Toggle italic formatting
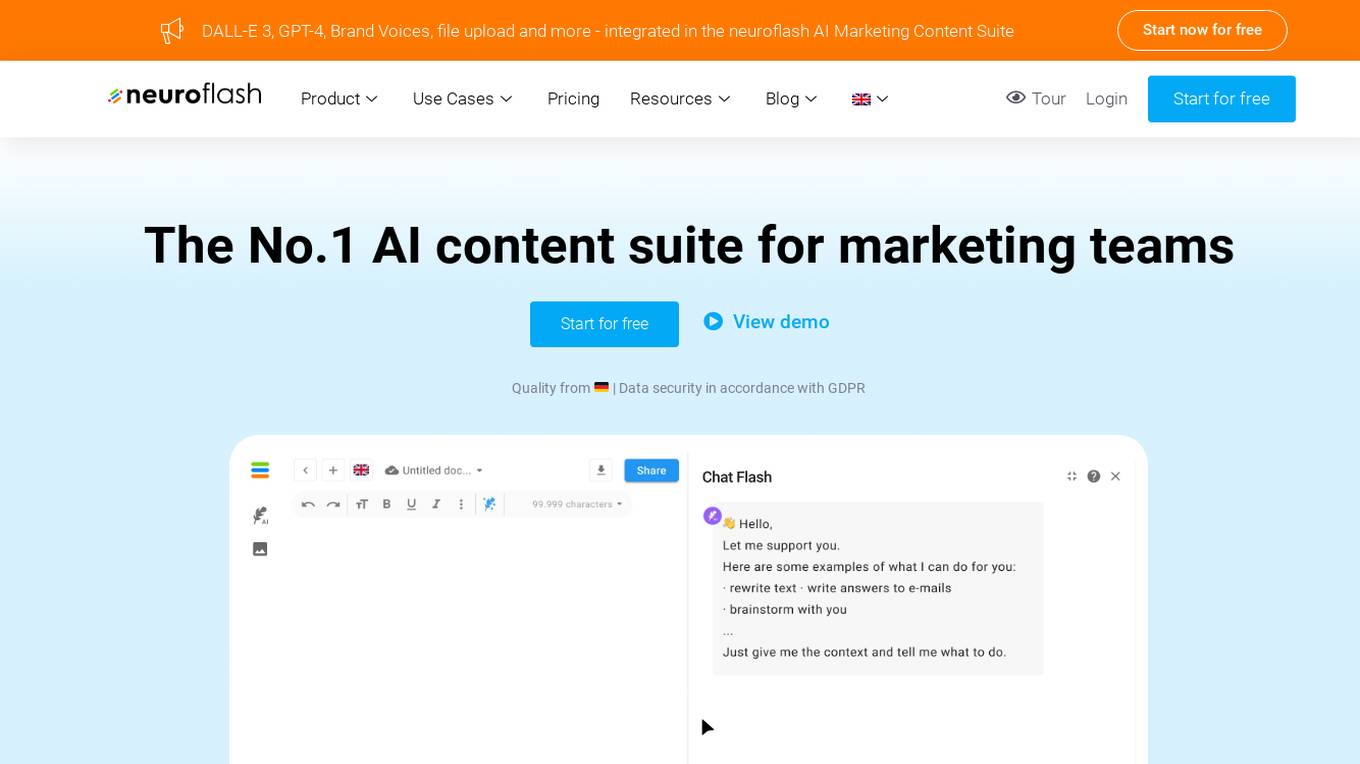The image size is (1360, 764). coord(436,504)
